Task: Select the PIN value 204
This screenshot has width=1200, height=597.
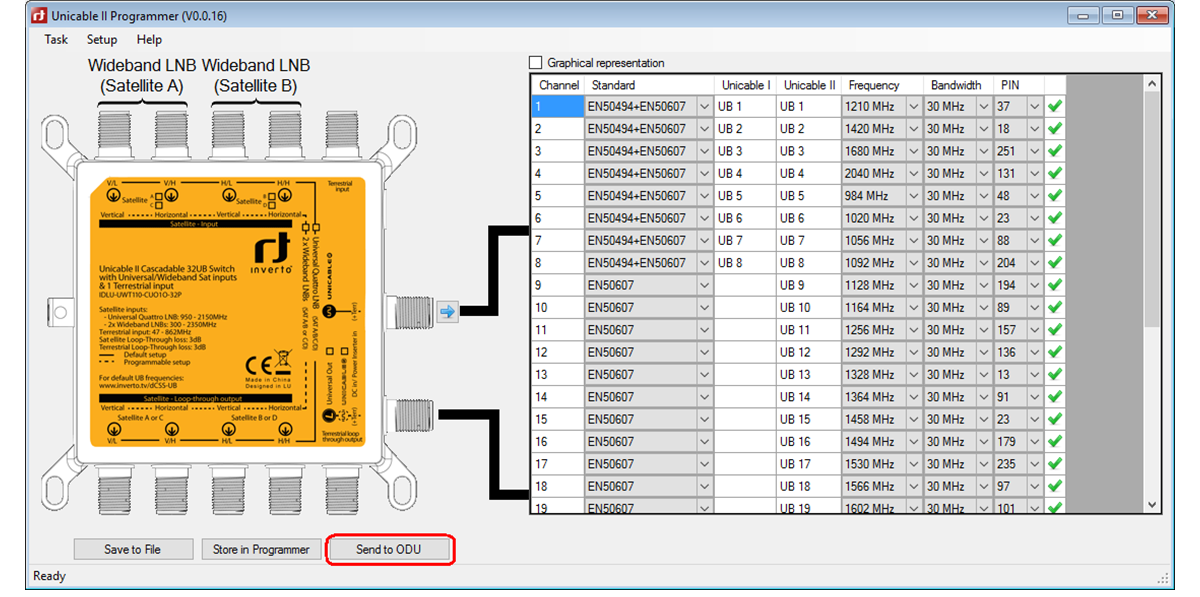Action: pos(1010,263)
